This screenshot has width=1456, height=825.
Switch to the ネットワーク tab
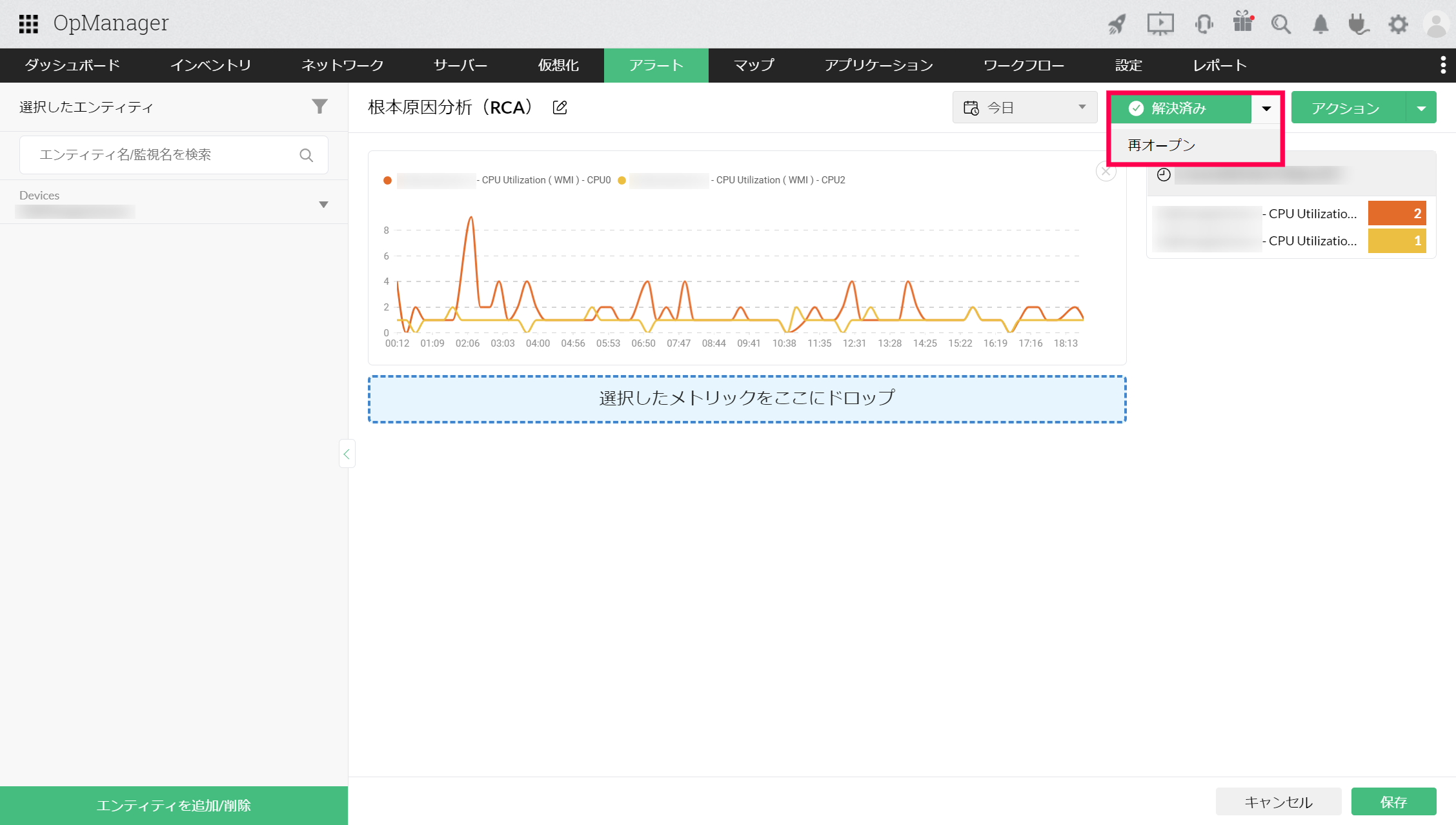tap(342, 65)
